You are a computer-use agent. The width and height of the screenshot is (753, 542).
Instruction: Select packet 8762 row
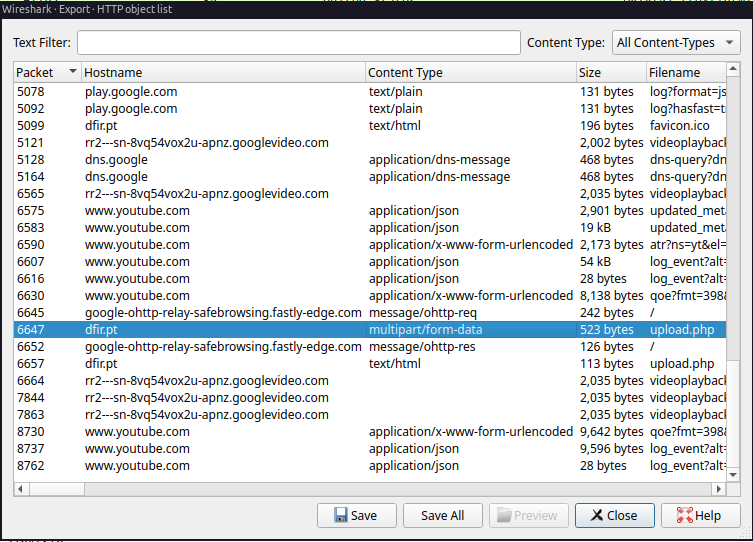click(370, 466)
